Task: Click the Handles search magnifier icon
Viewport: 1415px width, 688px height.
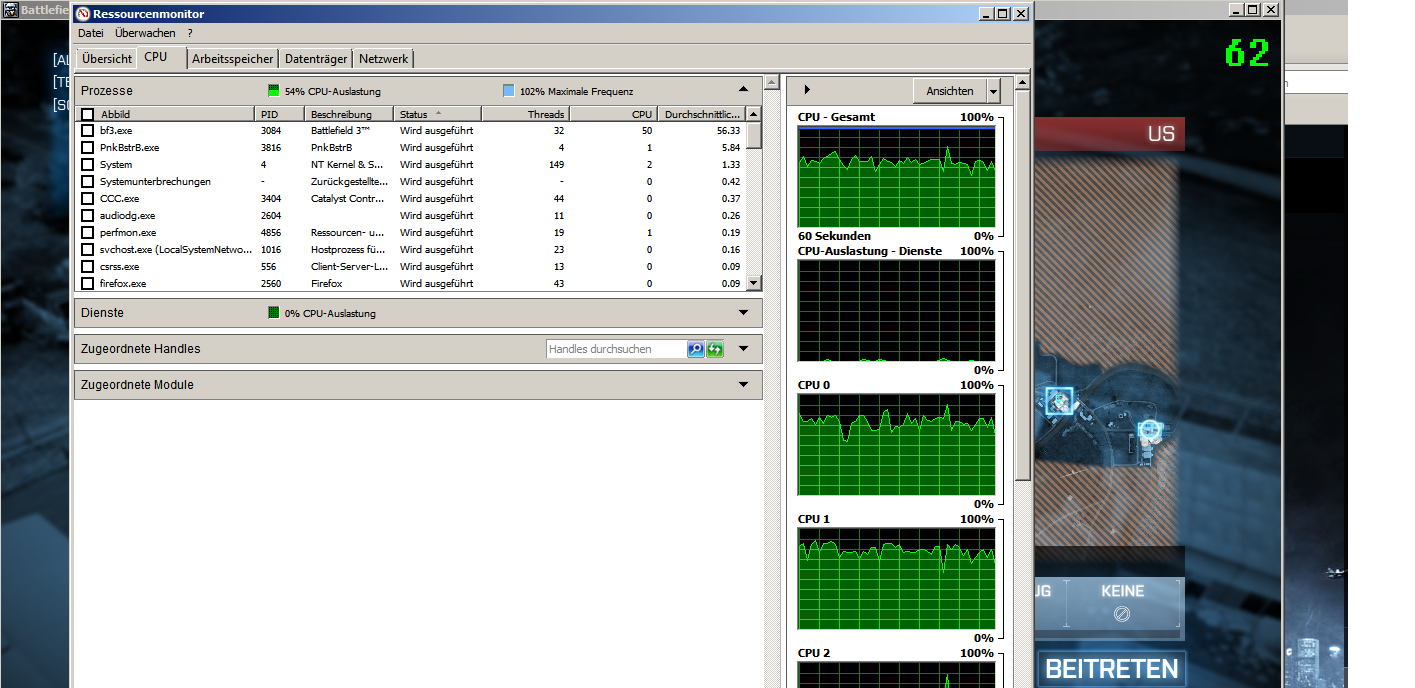Action: pyautogui.click(x=695, y=349)
